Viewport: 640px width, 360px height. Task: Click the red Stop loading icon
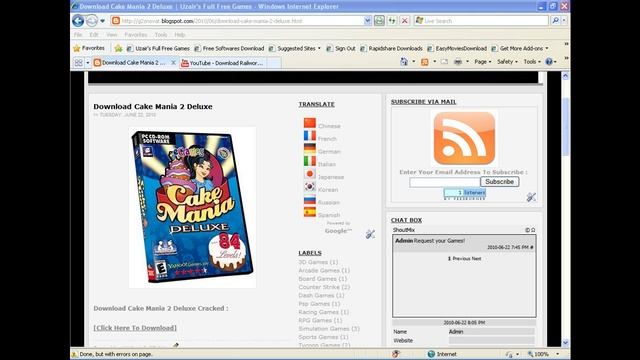click(x=404, y=20)
